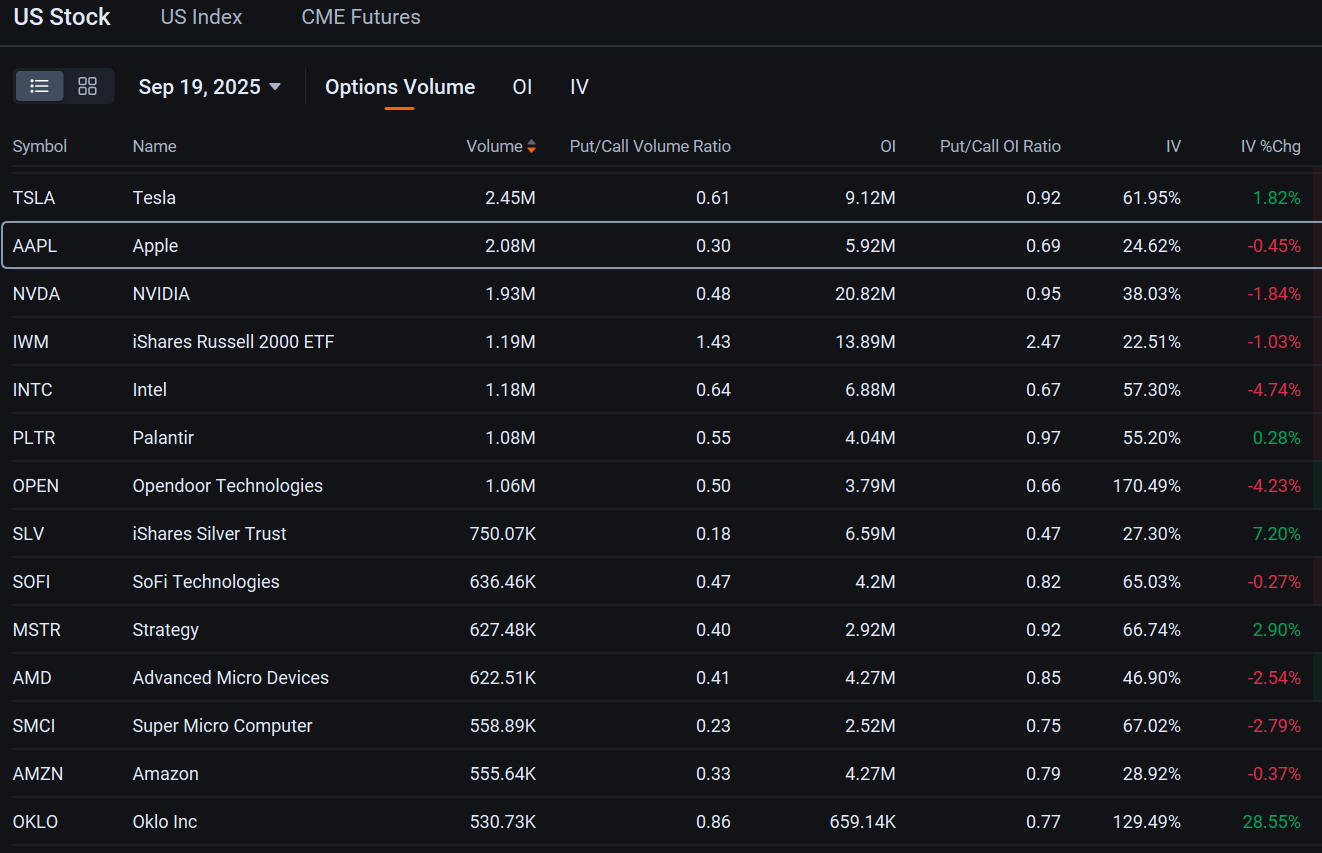
Task: Select the list view icon
Action: coord(39,86)
